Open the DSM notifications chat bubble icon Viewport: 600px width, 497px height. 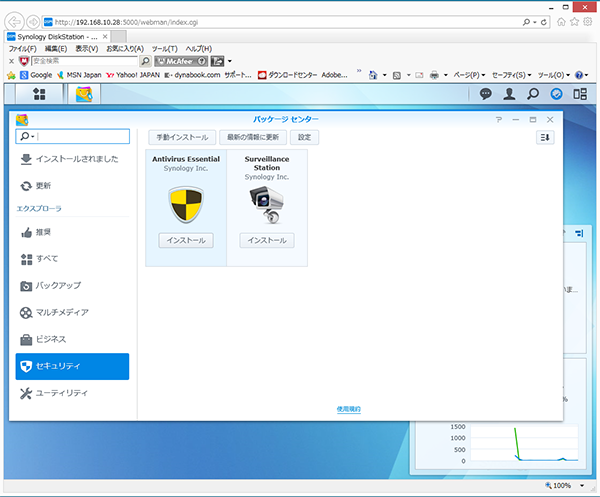[x=486, y=94]
